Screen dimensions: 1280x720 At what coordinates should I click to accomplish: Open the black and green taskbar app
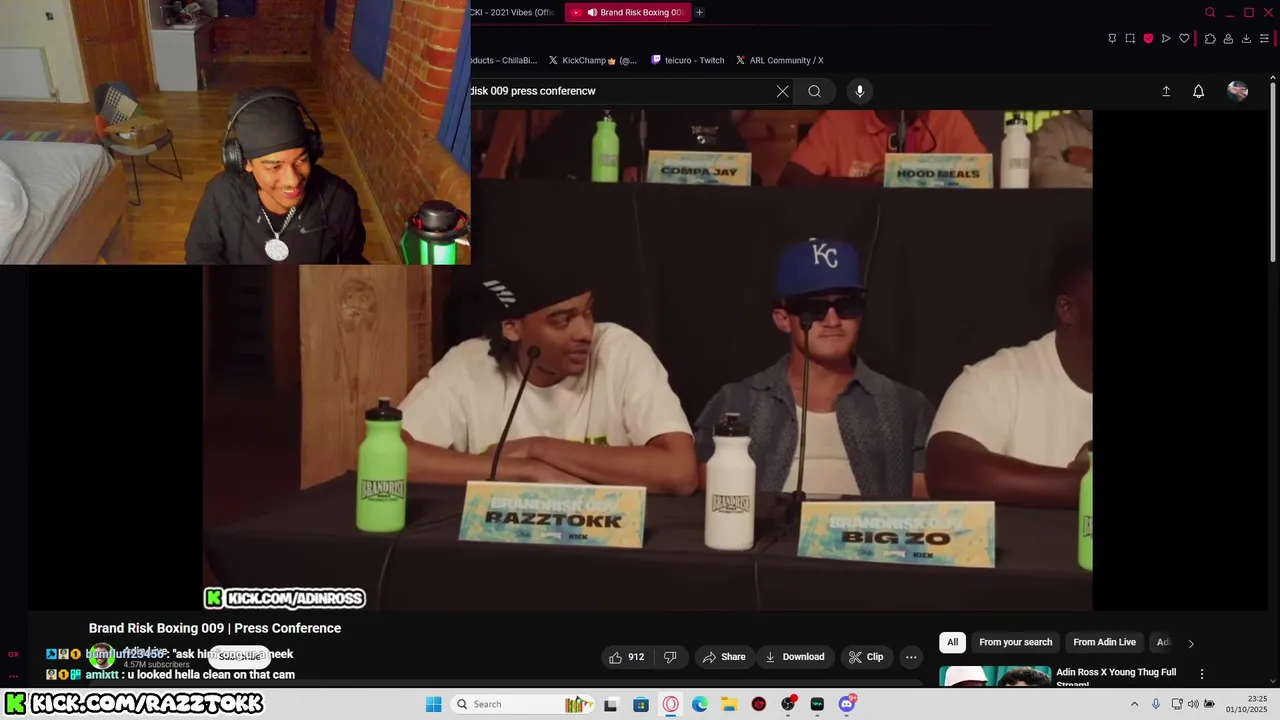(x=817, y=704)
